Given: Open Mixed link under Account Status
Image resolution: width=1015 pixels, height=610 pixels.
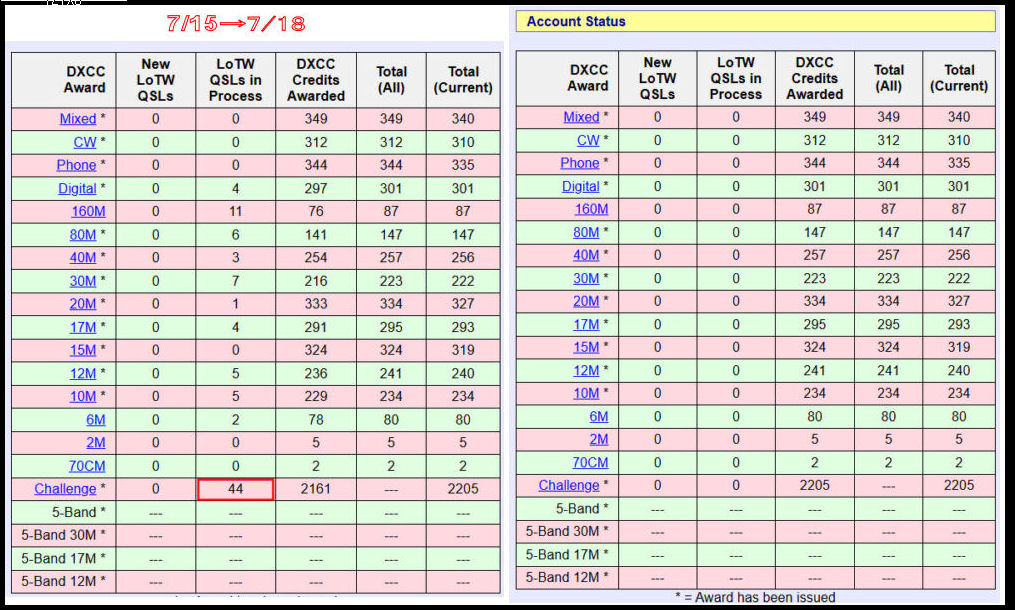Looking at the screenshot, I should click(581, 117).
